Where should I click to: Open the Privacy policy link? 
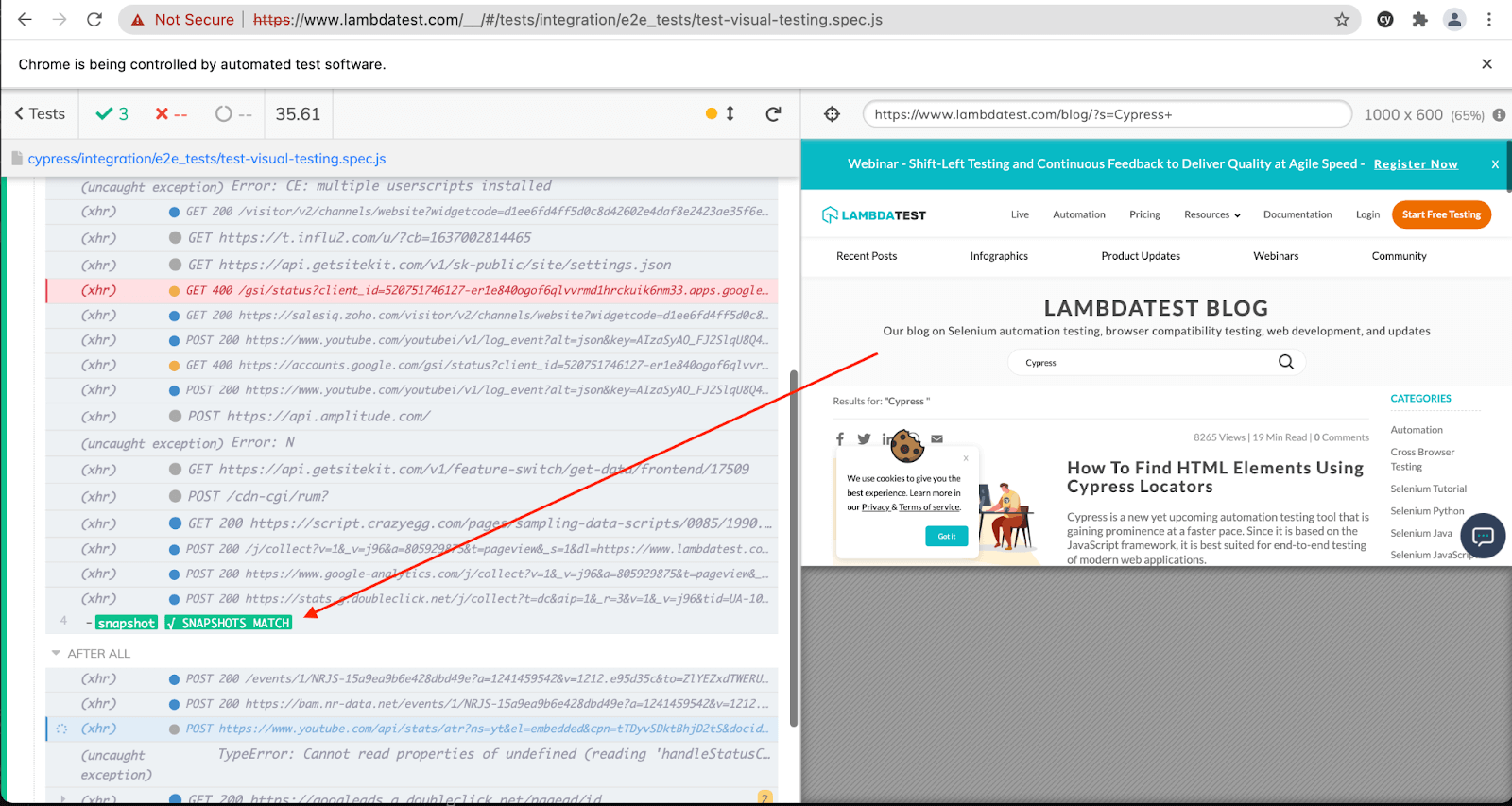click(x=875, y=507)
